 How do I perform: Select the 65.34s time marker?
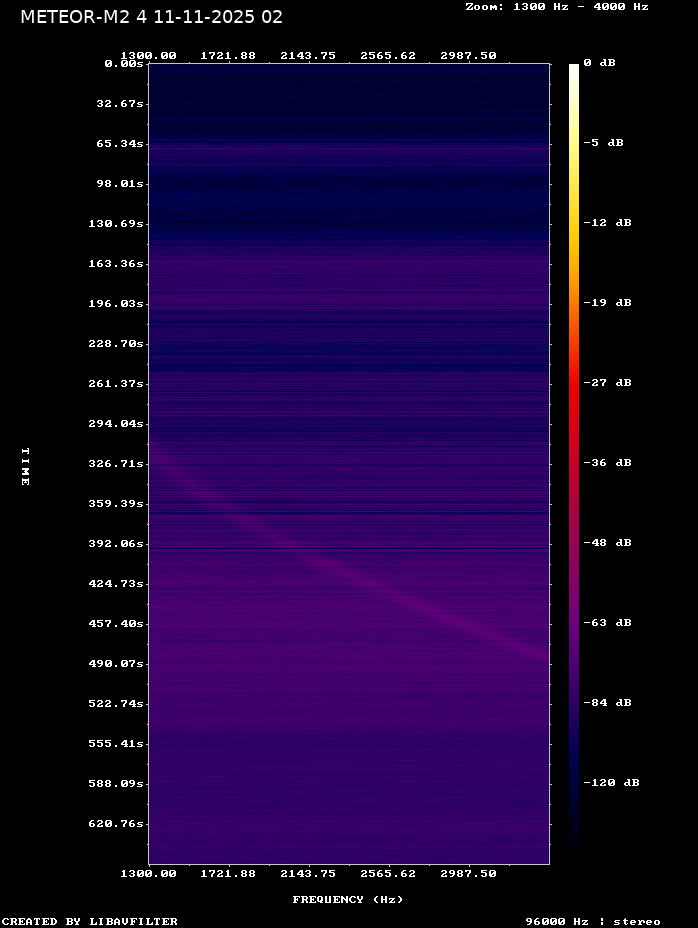tap(120, 144)
